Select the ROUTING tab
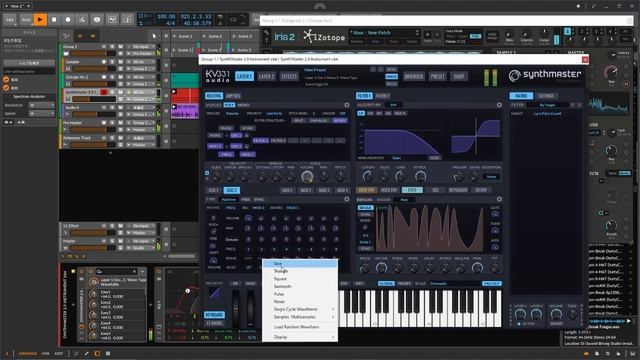The height and width of the screenshot is (360, 640). 214,96
